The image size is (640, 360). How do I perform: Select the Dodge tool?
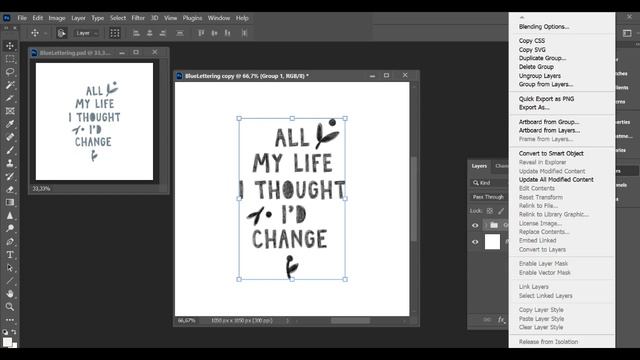(x=10, y=229)
